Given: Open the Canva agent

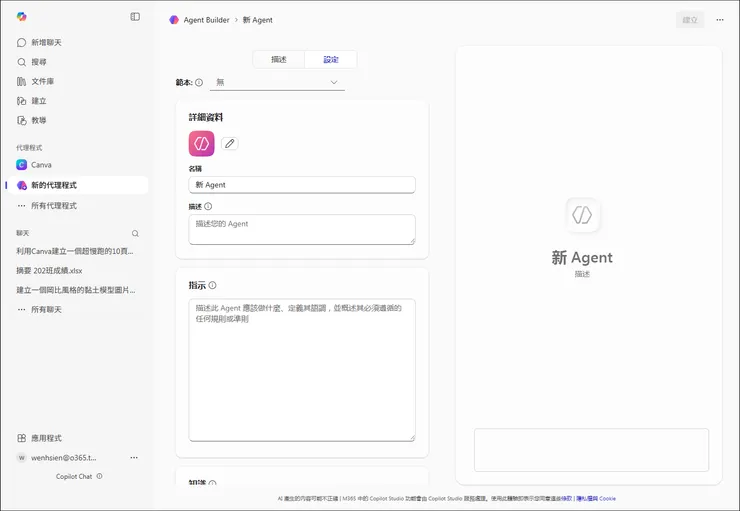Looking at the screenshot, I should [34, 165].
